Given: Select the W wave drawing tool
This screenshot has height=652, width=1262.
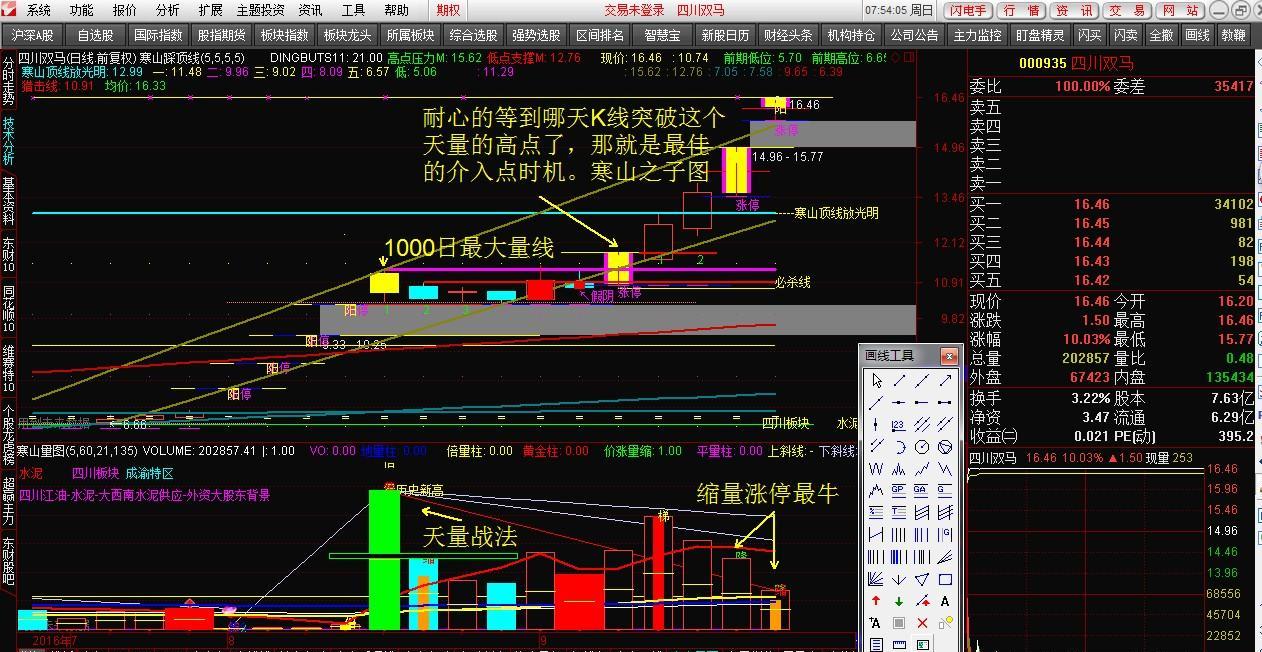Looking at the screenshot, I should tap(875, 467).
